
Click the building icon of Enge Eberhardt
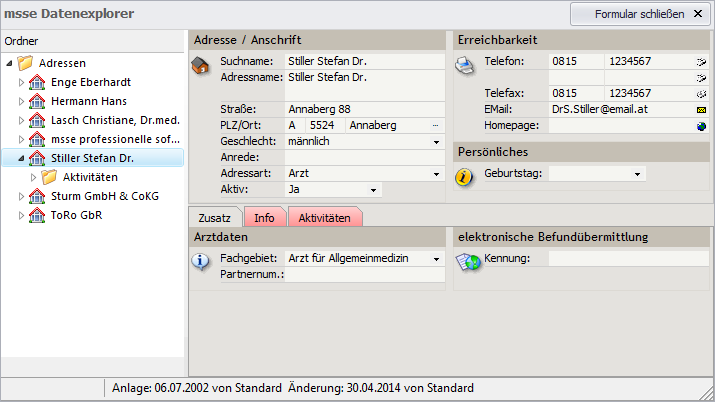pos(37,82)
